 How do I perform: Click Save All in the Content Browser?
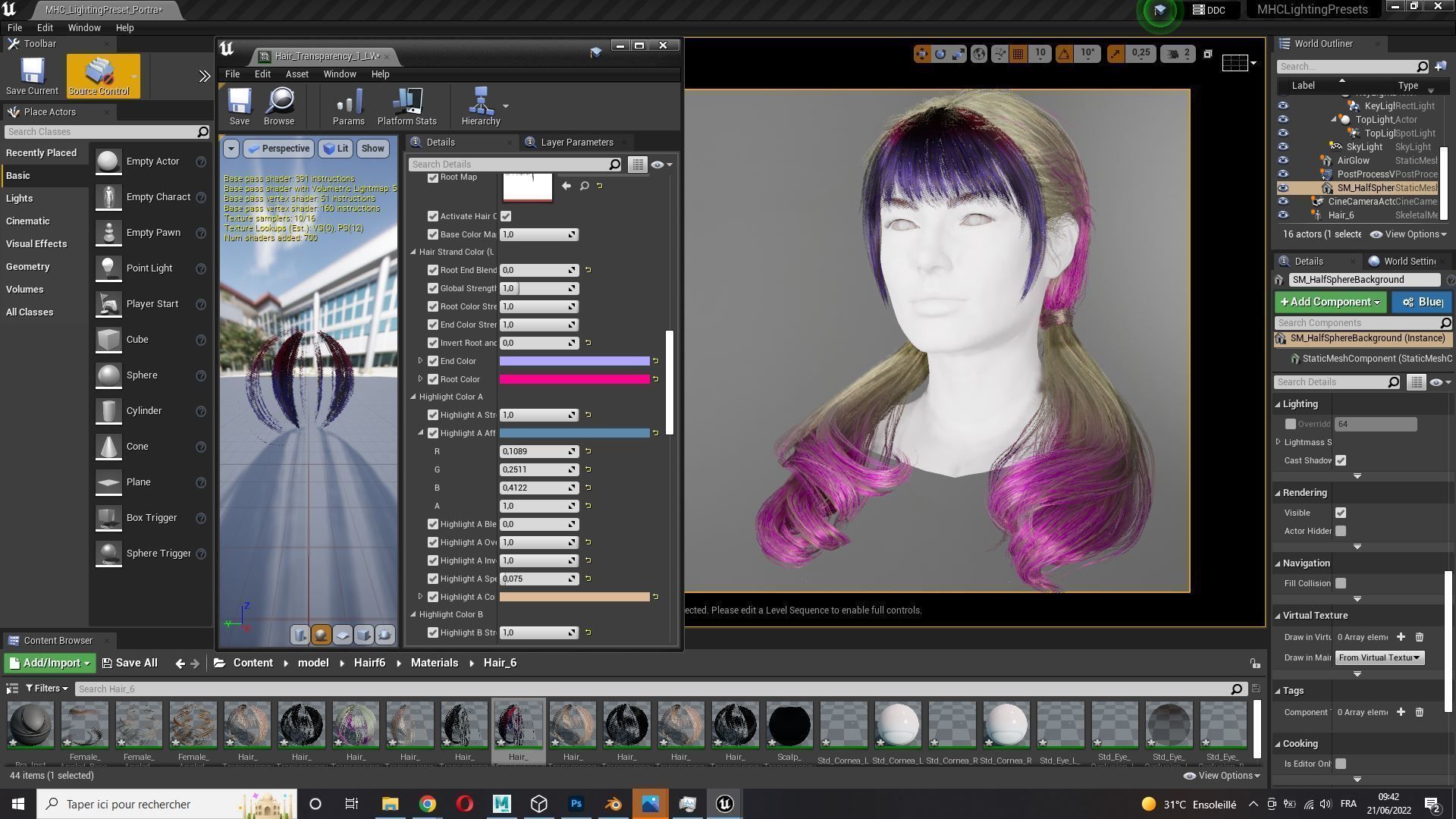pos(130,663)
